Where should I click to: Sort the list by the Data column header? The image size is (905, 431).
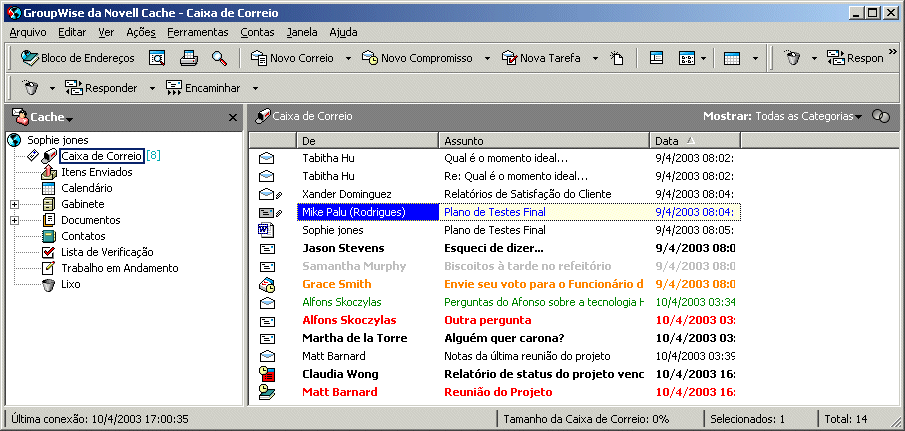click(695, 141)
